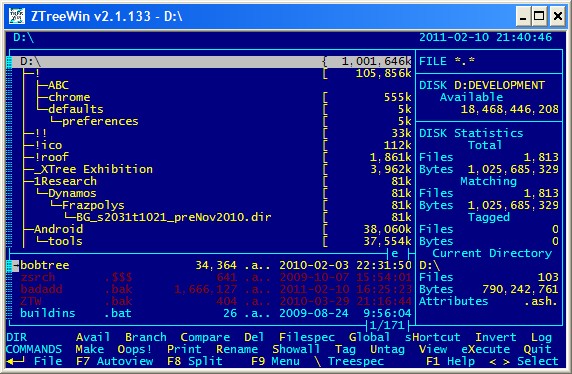Select the Frazpolys folder

coord(93,205)
